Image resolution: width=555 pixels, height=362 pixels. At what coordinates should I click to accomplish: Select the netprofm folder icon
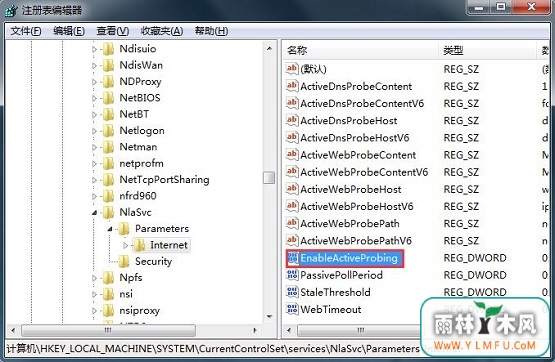pyautogui.click(x=108, y=163)
